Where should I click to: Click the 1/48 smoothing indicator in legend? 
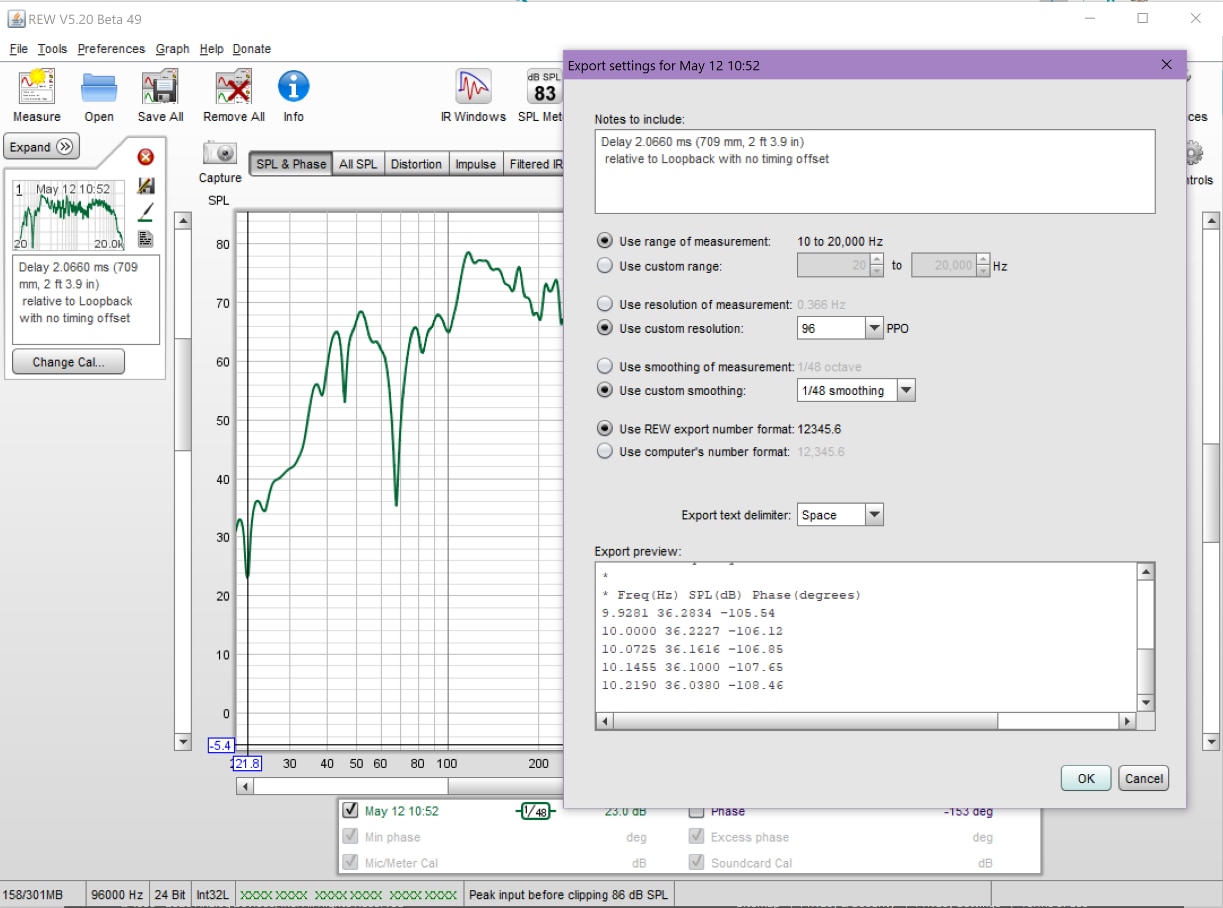tap(535, 812)
